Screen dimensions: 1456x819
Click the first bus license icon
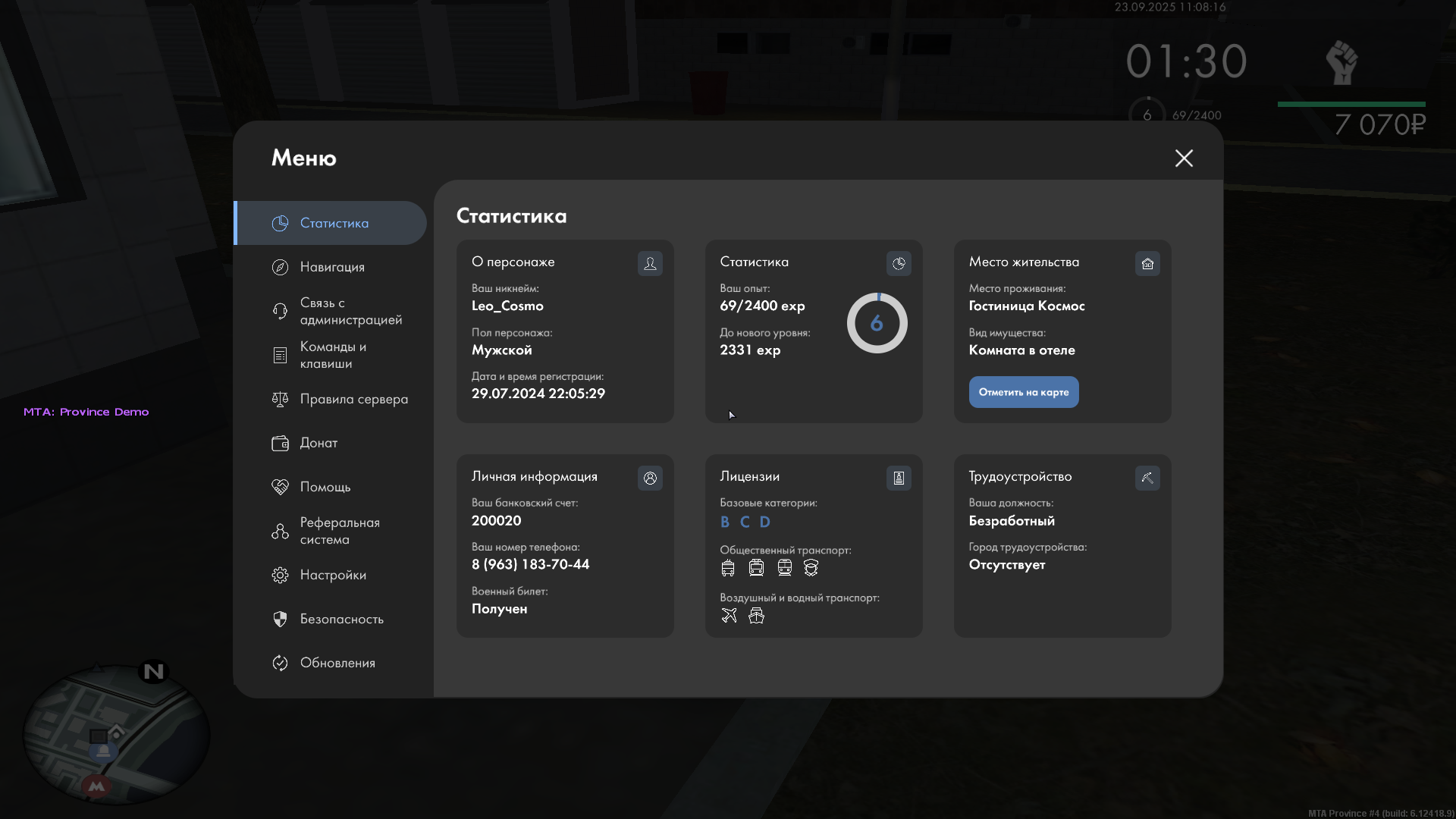click(x=728, y=567)
